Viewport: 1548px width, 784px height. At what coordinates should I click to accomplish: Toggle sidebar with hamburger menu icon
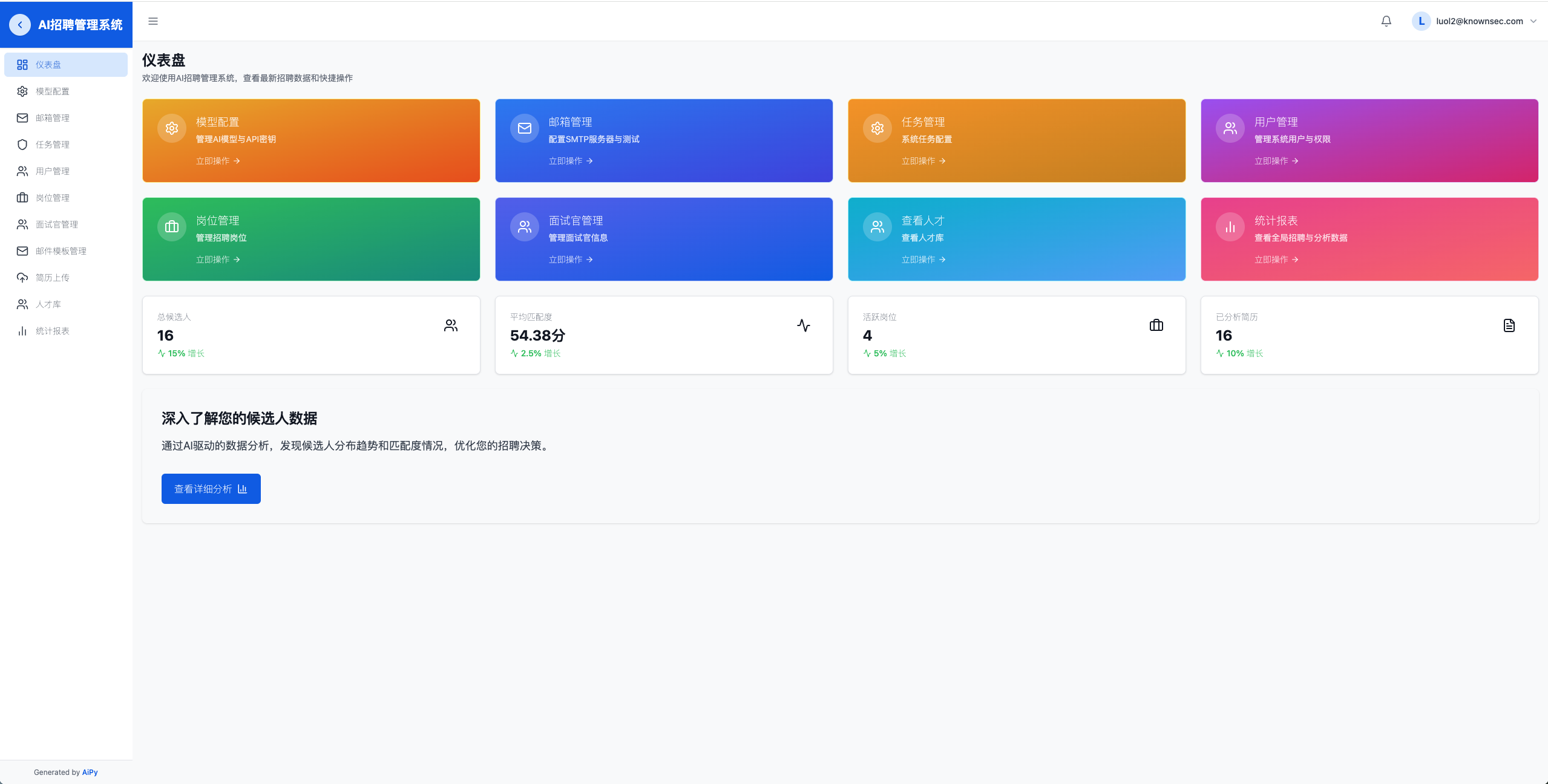coord(153,21)
